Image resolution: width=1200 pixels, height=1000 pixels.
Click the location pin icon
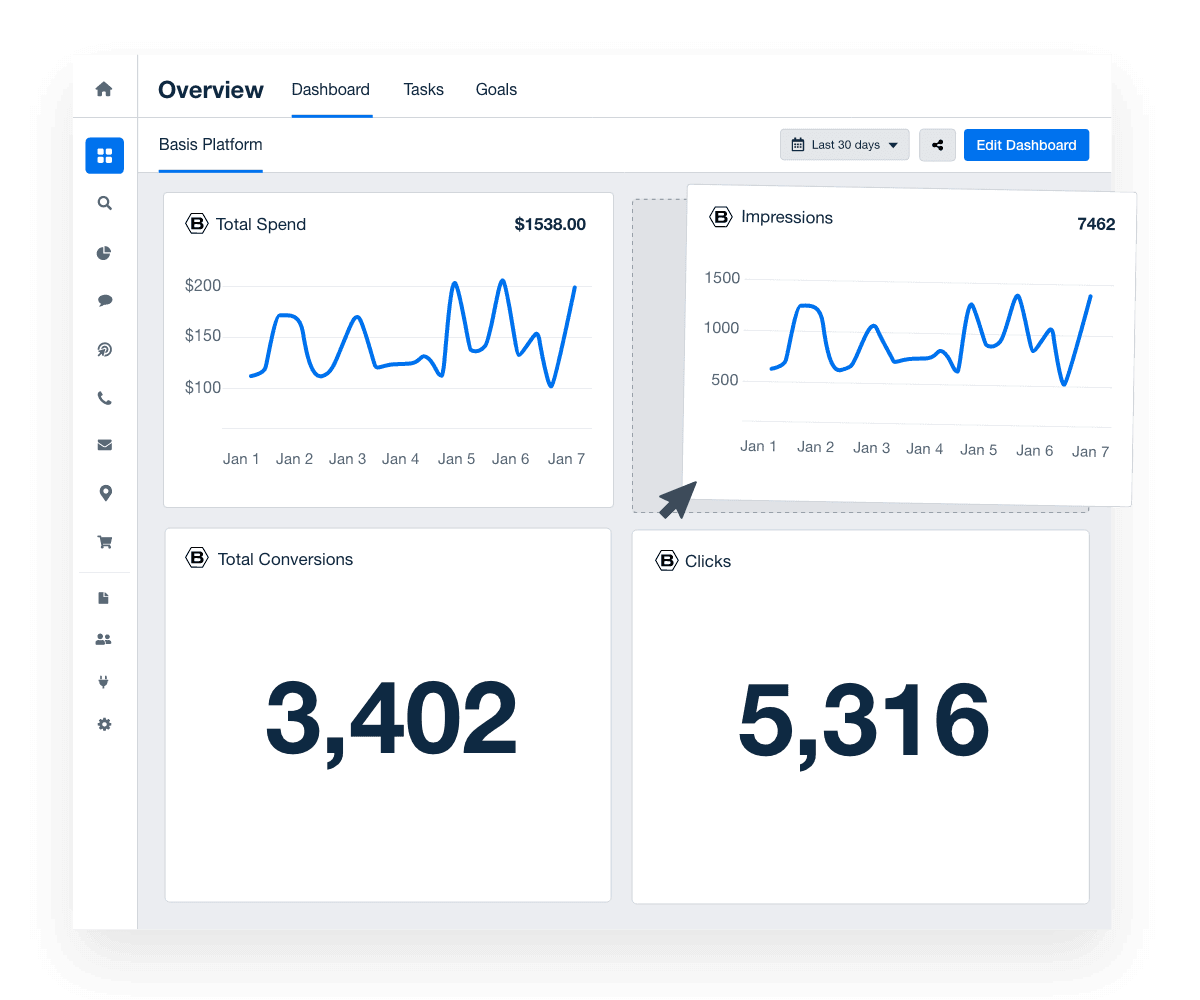click(x=104, y=493)
